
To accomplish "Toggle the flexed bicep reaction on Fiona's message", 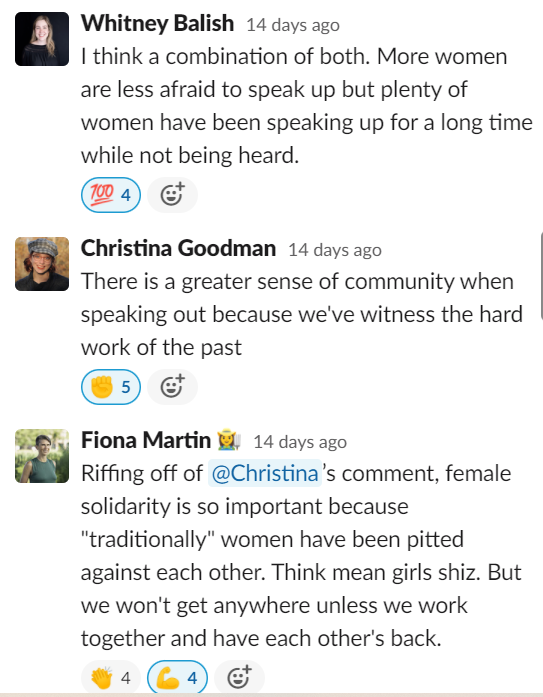I will [x=177, y=678].
